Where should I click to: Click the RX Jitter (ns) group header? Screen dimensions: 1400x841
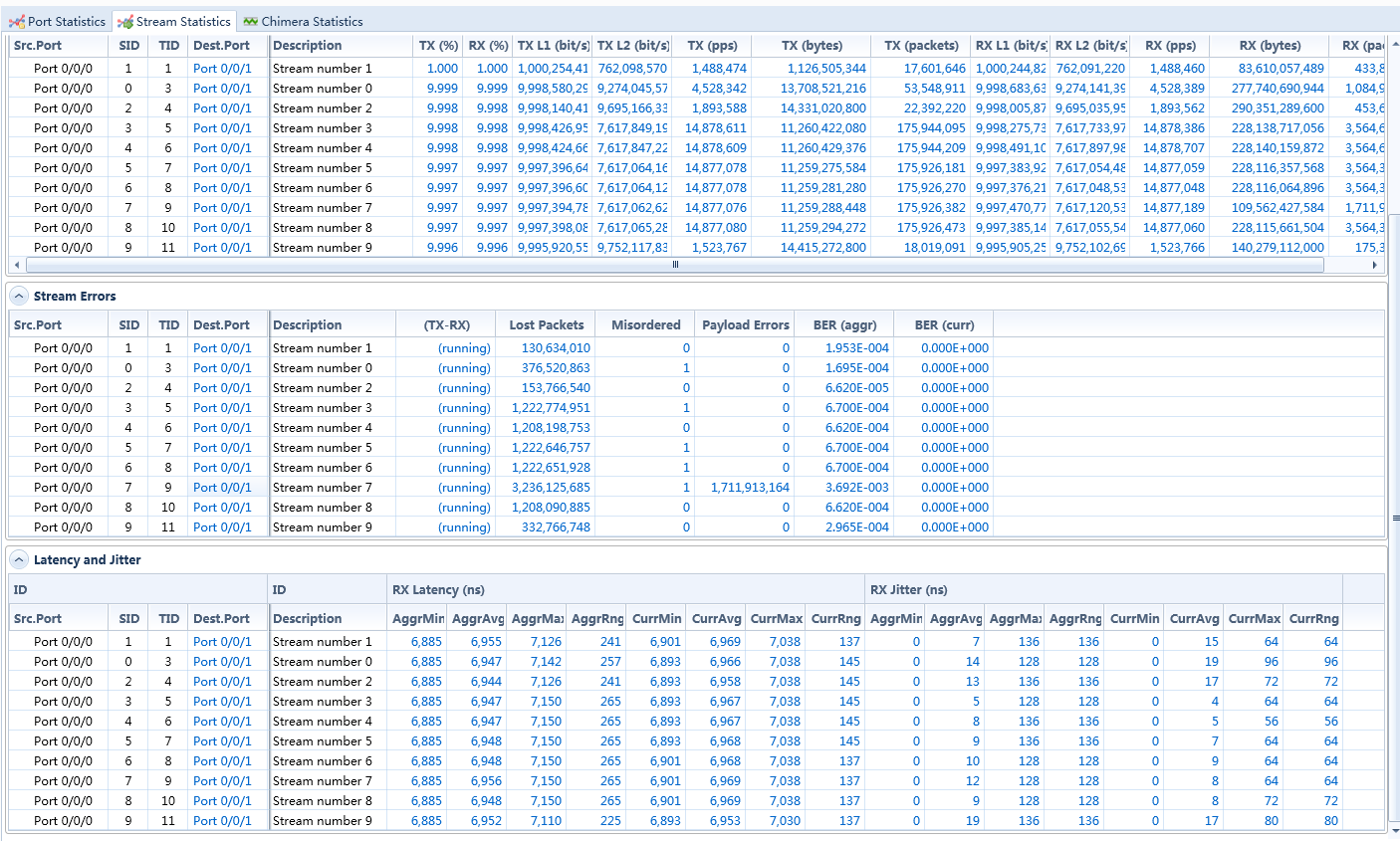1104,590
